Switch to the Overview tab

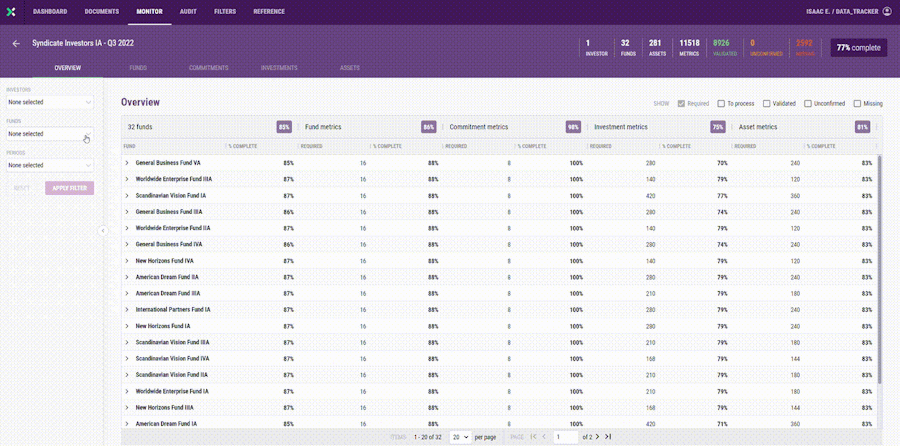point(68,68)
